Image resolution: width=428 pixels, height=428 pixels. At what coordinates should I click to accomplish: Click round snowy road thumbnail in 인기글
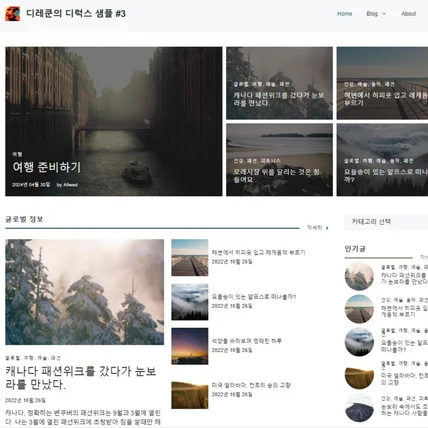coord(359,407)
